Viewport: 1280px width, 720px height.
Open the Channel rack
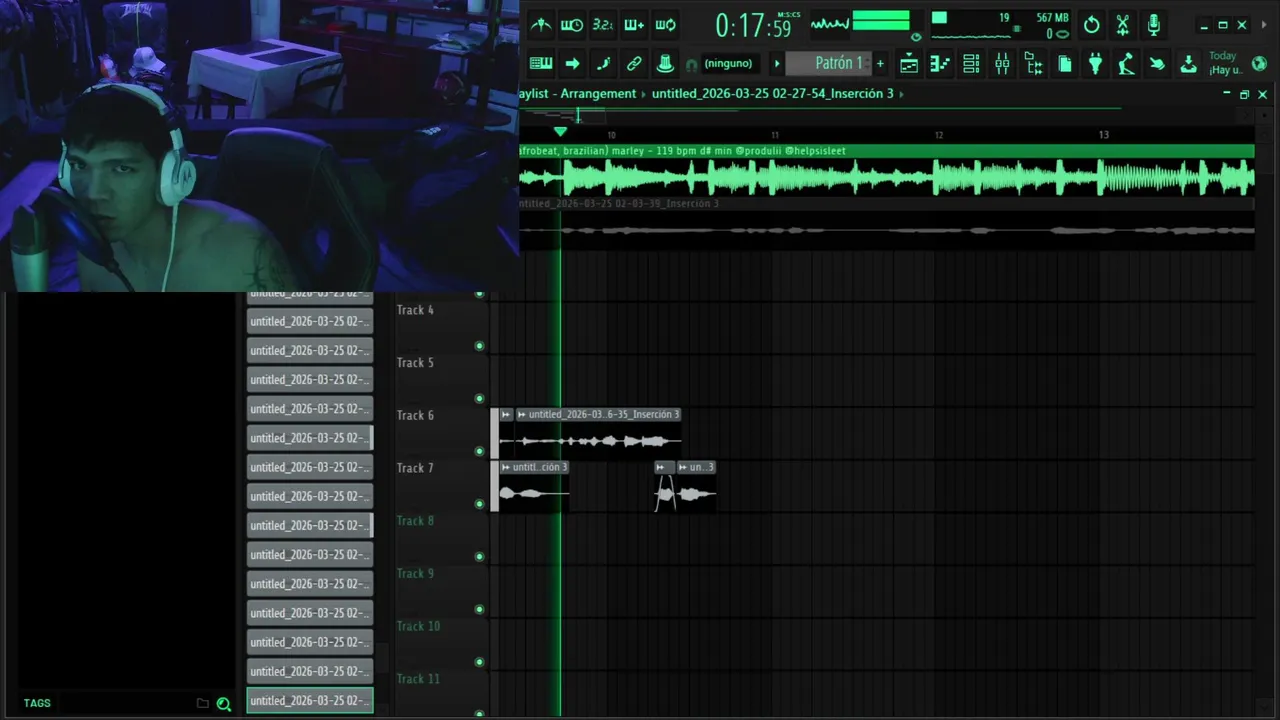(x=971, y=64)
